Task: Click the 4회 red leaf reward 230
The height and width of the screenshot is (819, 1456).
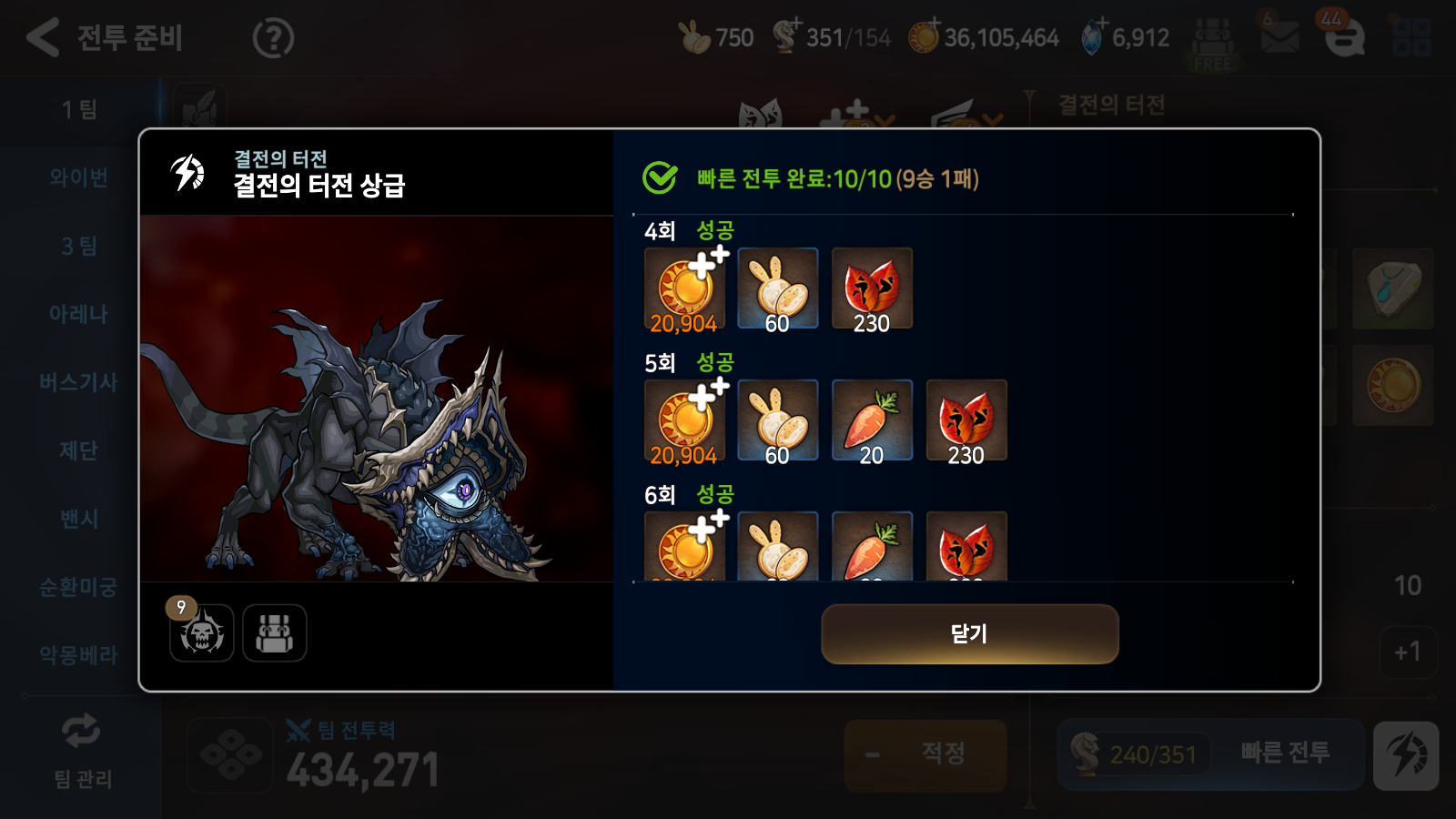Action: coord(872,289)
